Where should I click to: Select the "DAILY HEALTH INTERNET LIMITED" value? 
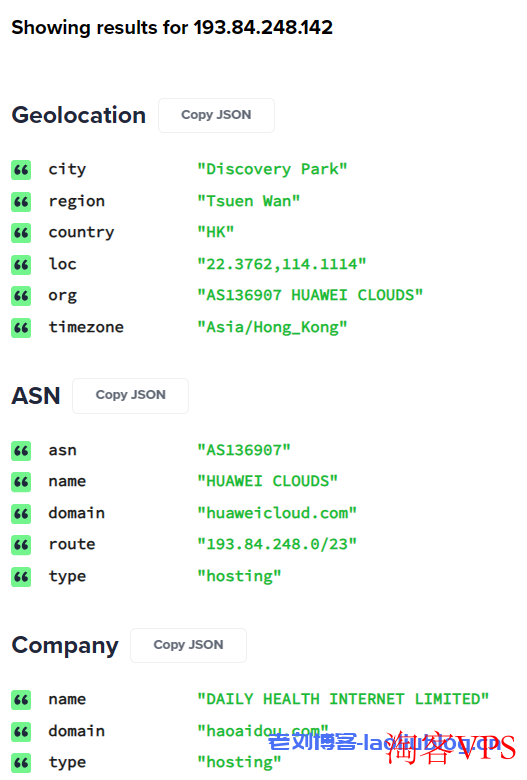click(343, 699)
